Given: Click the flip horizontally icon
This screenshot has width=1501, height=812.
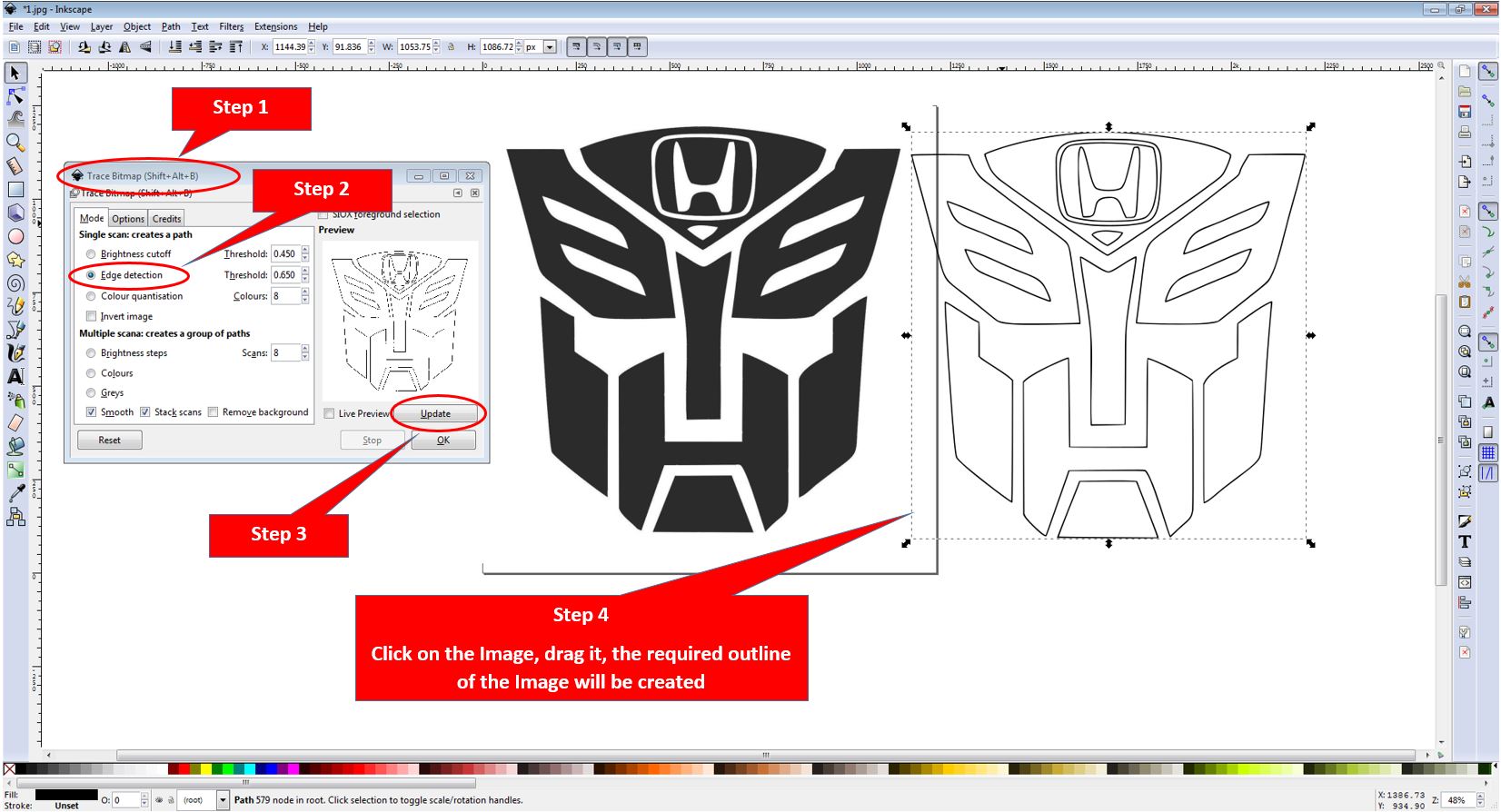Looking at the screenshot, I should pos(125,47).
